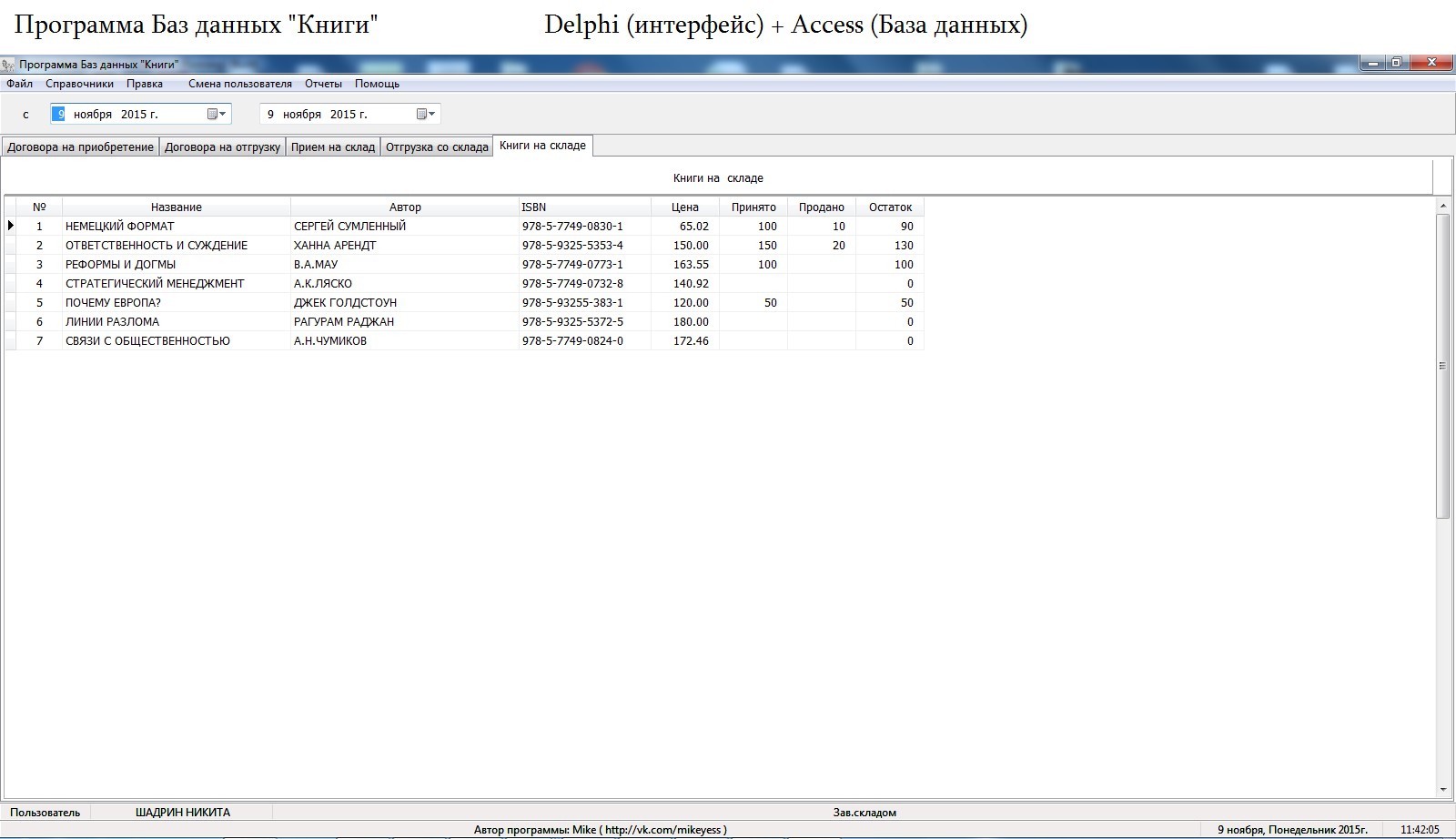Screen dimensions: 1456x839
Task: Click ISBN cell 978-5-93255-383-1
Action: [x=585, y=302]
